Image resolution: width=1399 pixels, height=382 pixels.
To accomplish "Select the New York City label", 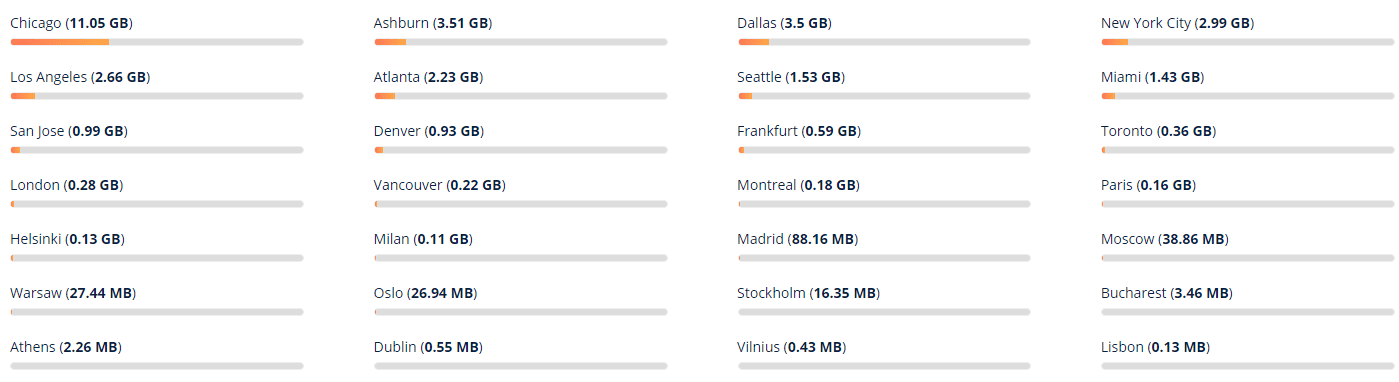I will pyautogui.click(x=1178, y=23).
